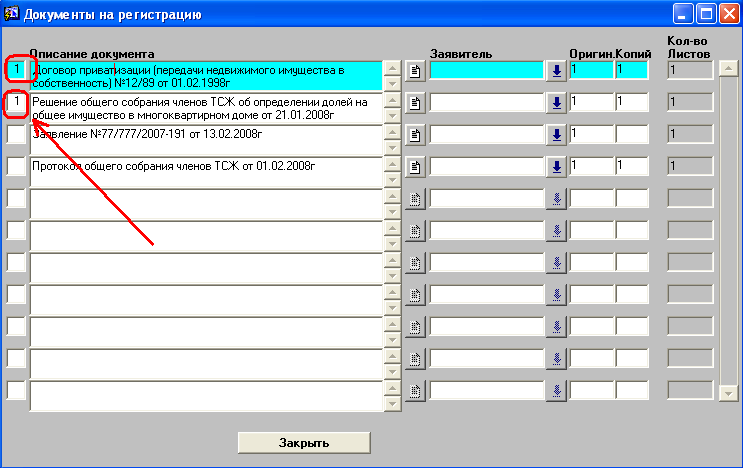Minimize the Документы на регистрацию window
This screenshot has height=468, width=743.
point(683,14)
